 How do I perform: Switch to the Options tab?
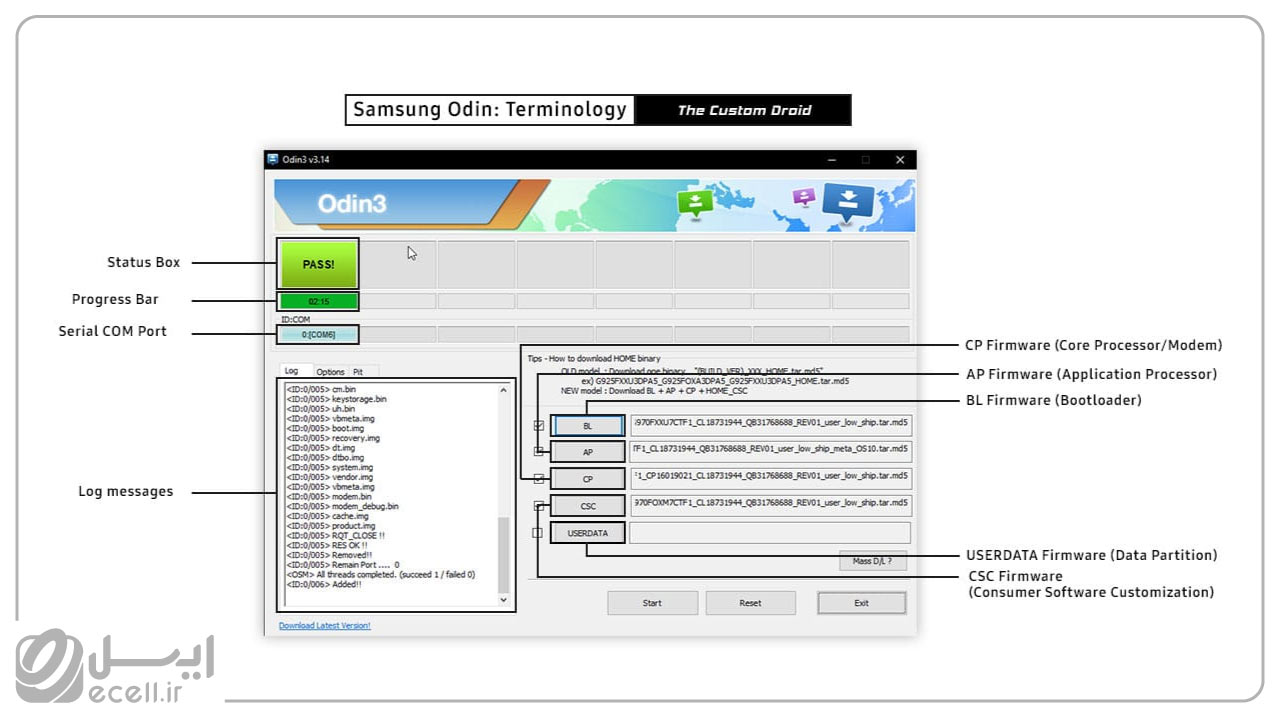tap(330, 372)
